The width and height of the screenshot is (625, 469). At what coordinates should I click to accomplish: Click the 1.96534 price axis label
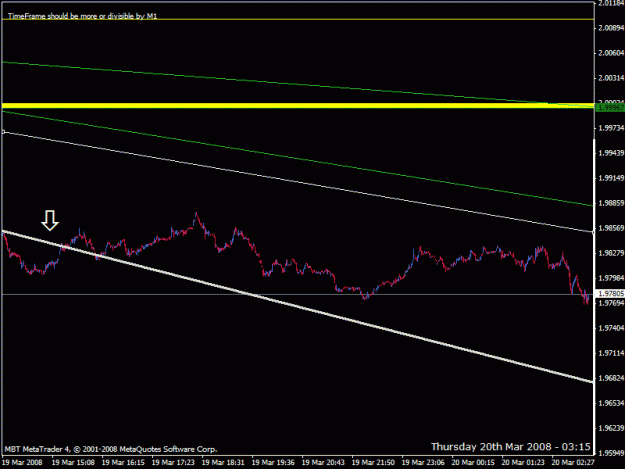click(x=611, y=403)
